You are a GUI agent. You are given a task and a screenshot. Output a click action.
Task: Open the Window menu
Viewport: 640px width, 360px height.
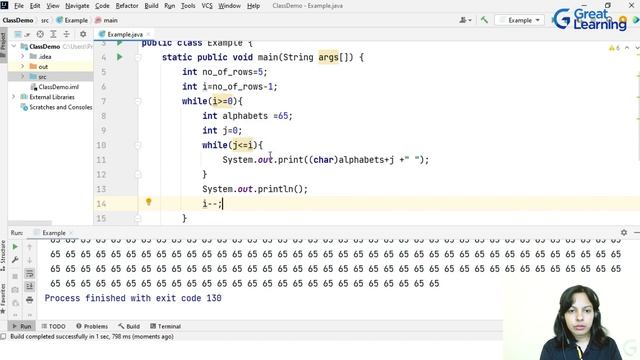(229, 6)
